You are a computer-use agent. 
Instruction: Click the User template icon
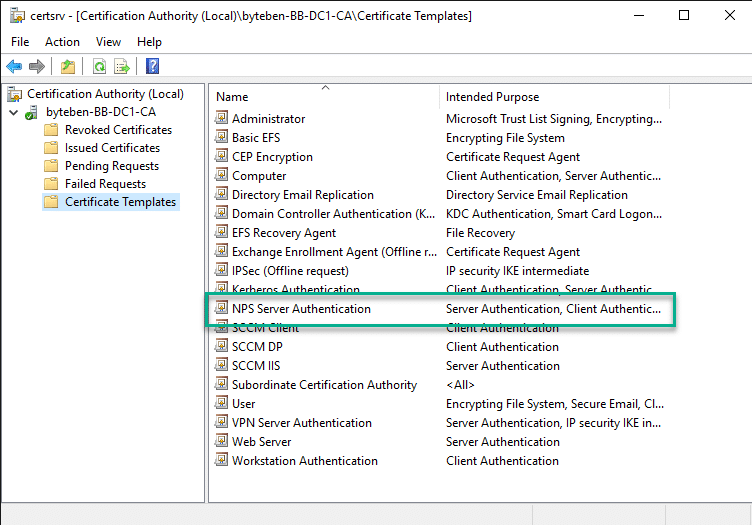point(221,403)
